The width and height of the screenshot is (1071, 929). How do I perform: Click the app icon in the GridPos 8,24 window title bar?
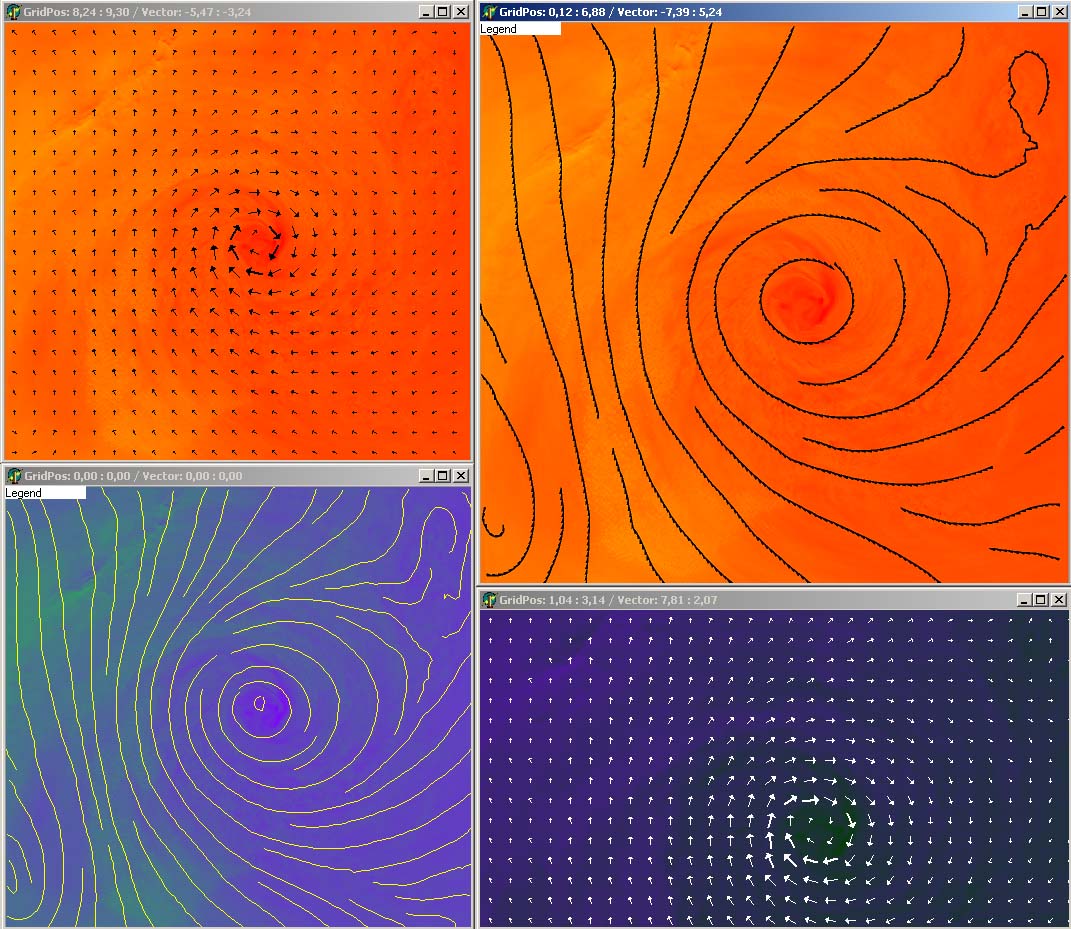tap(14, 12)
